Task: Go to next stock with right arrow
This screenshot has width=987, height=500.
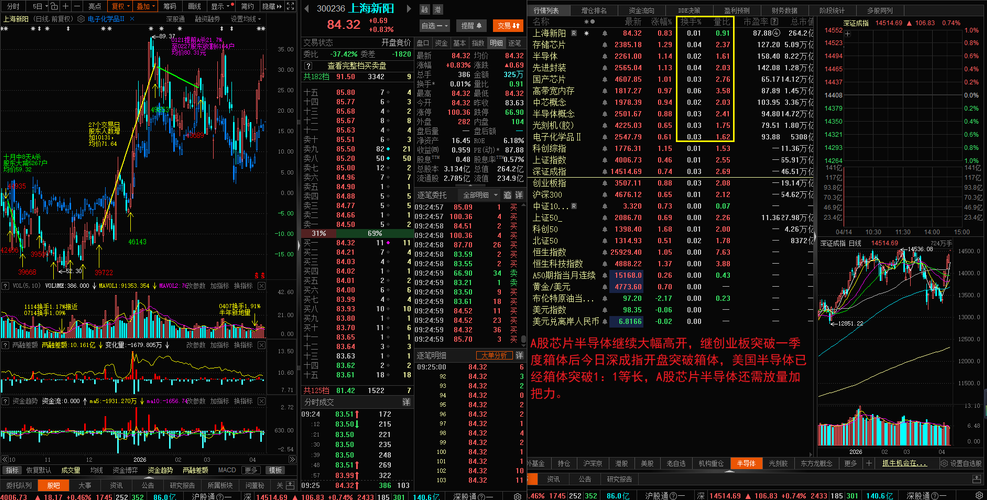Action: pos(409,9)
